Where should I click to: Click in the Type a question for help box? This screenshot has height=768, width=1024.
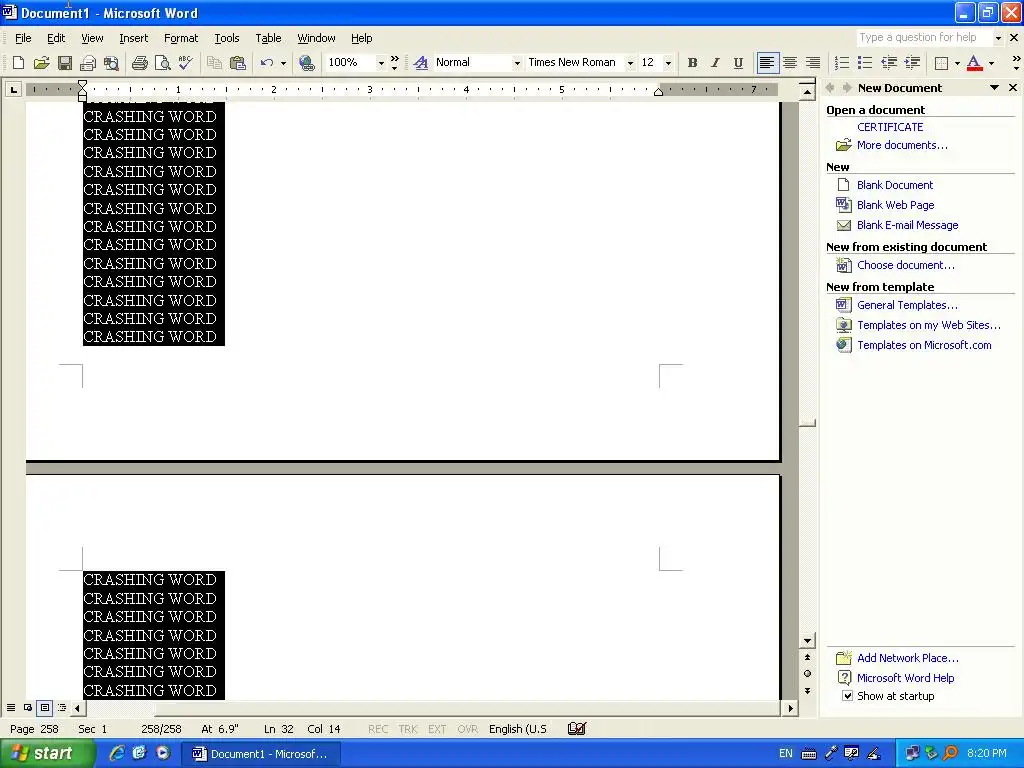pos(923,38)
